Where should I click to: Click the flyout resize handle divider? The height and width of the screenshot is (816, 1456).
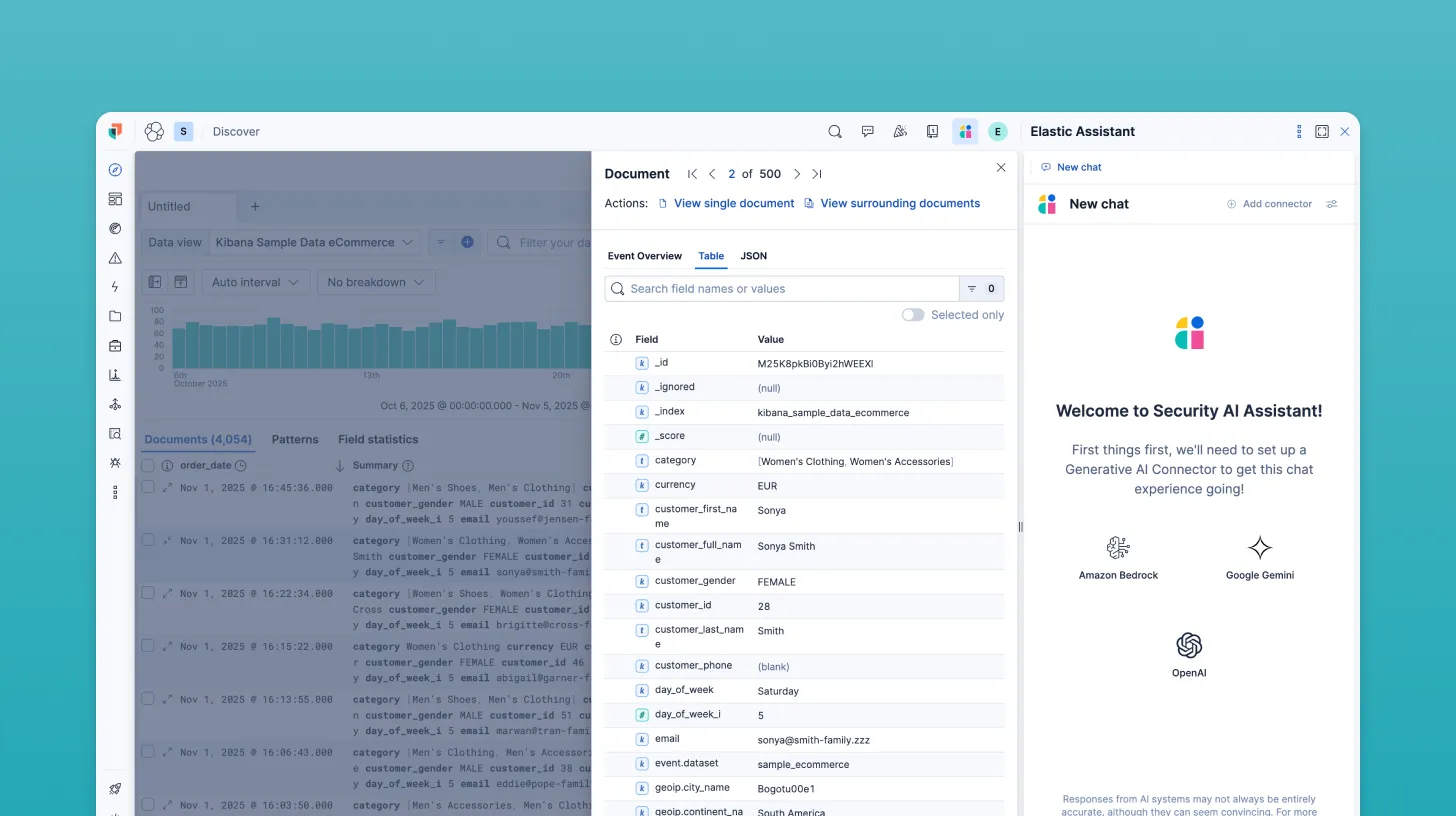1020,527
